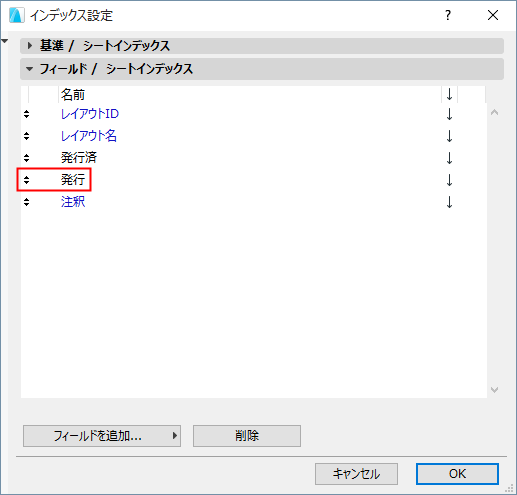Click the reorder handle for 発行済 row
517x495 pixels.
pos(26,158)
